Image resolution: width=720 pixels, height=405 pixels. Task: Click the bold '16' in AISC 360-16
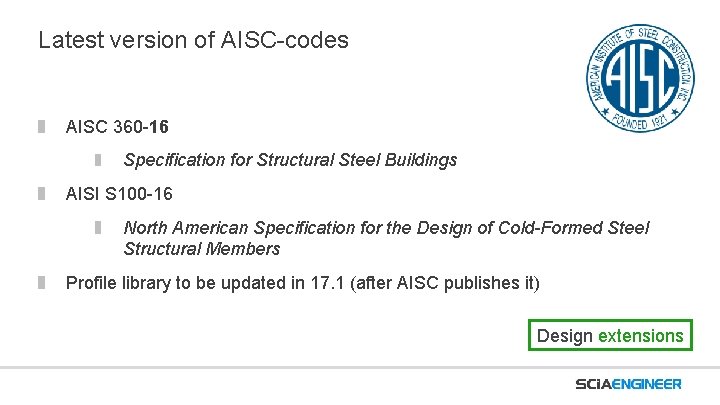coord(158,127)
